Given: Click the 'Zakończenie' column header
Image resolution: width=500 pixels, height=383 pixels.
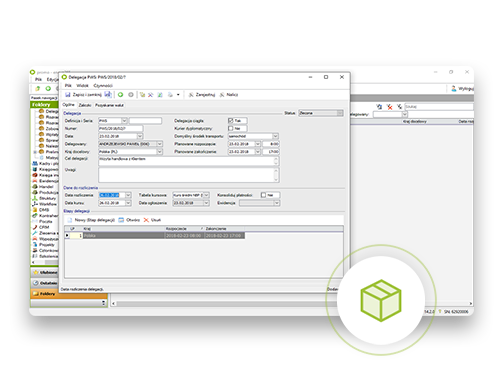Looking at the screenshot, I should coord(224,229).
